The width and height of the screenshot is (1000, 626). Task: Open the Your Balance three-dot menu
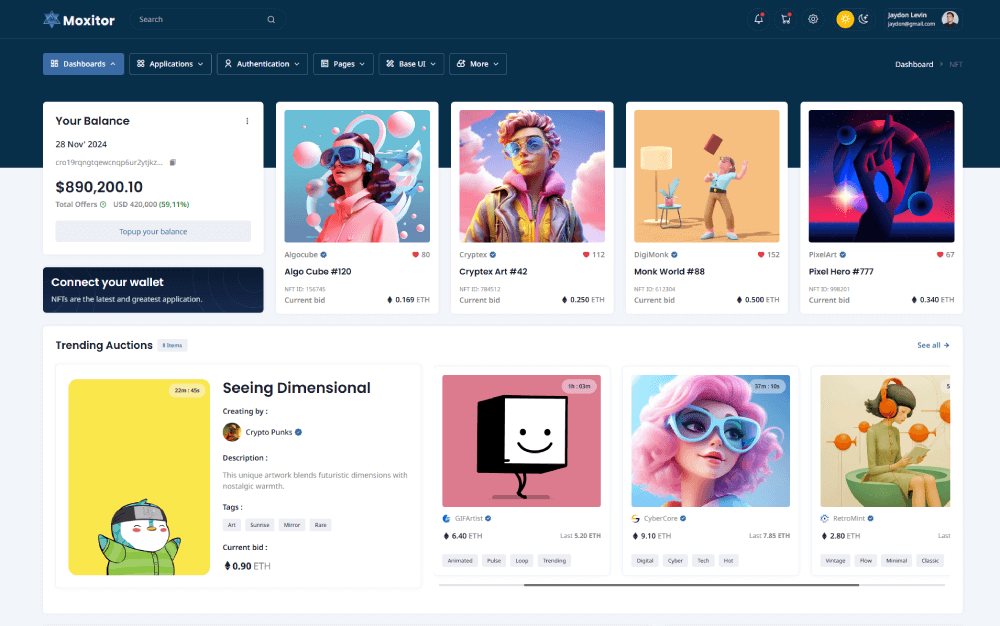coord(247,121)
